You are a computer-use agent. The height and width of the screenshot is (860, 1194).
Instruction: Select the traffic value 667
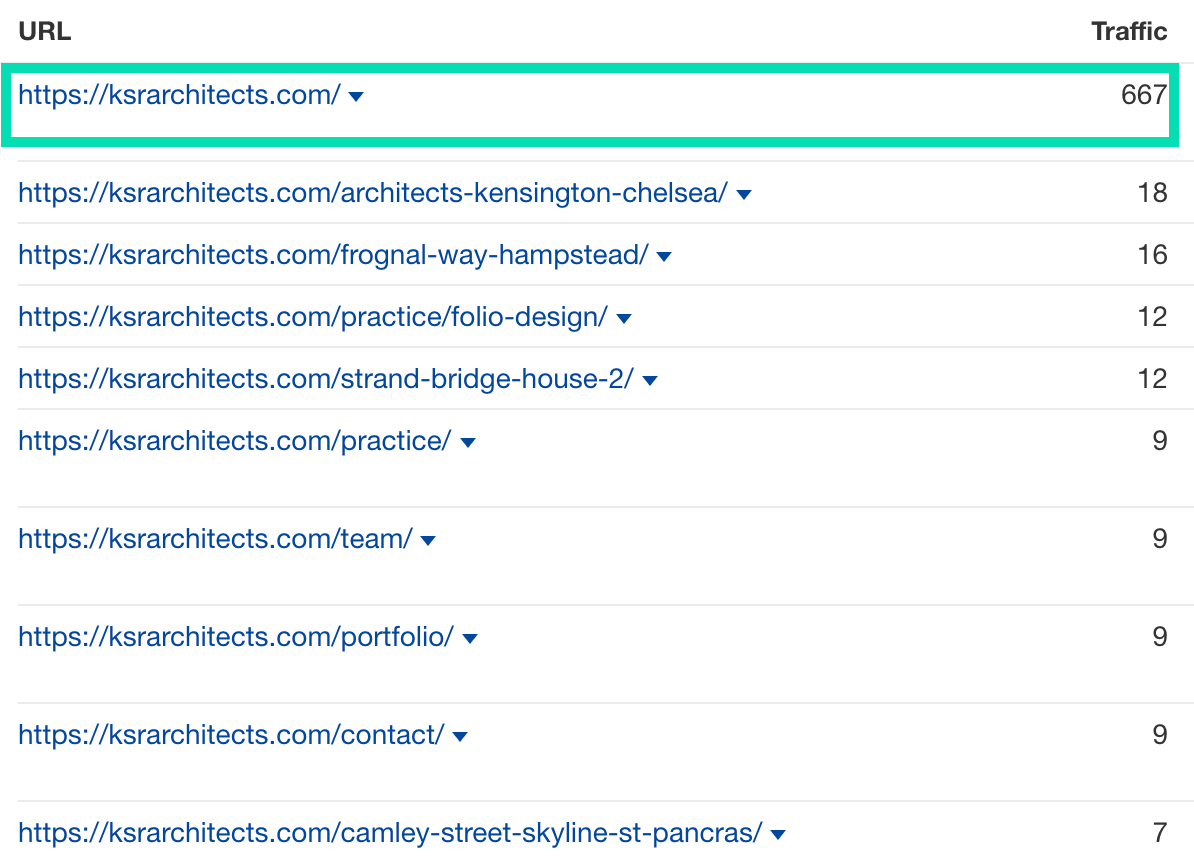1144,95
